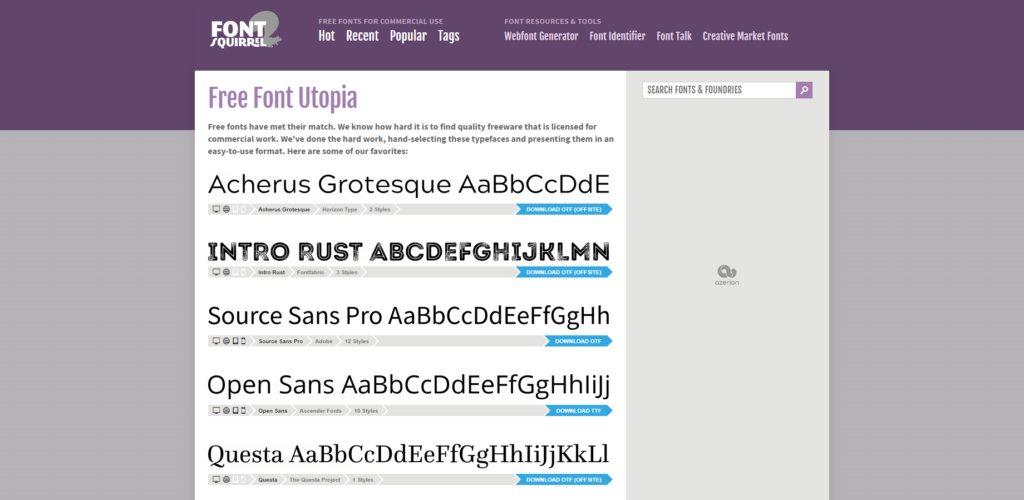This screenshot has width=1024, height=500.
Task: Go to the Recent fonts section
Action: [x=362, y=36]
